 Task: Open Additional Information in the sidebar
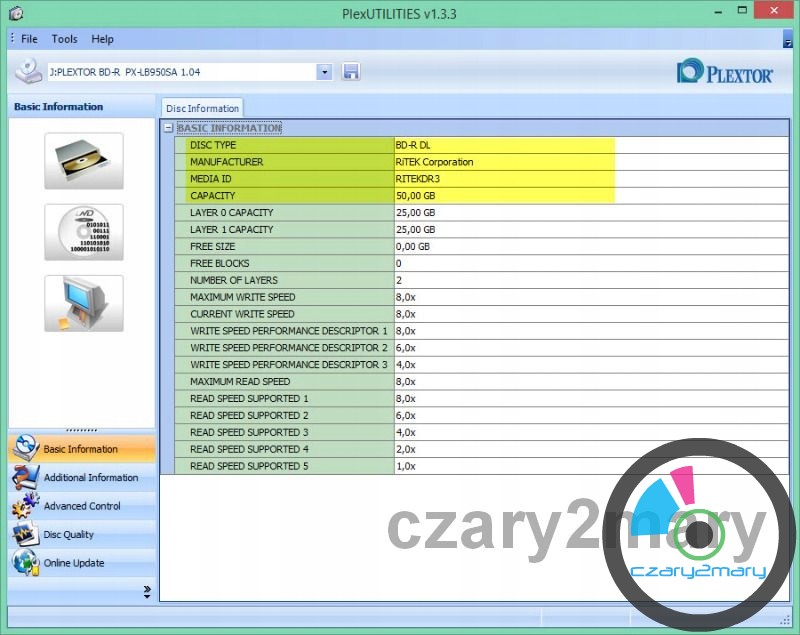90,478
